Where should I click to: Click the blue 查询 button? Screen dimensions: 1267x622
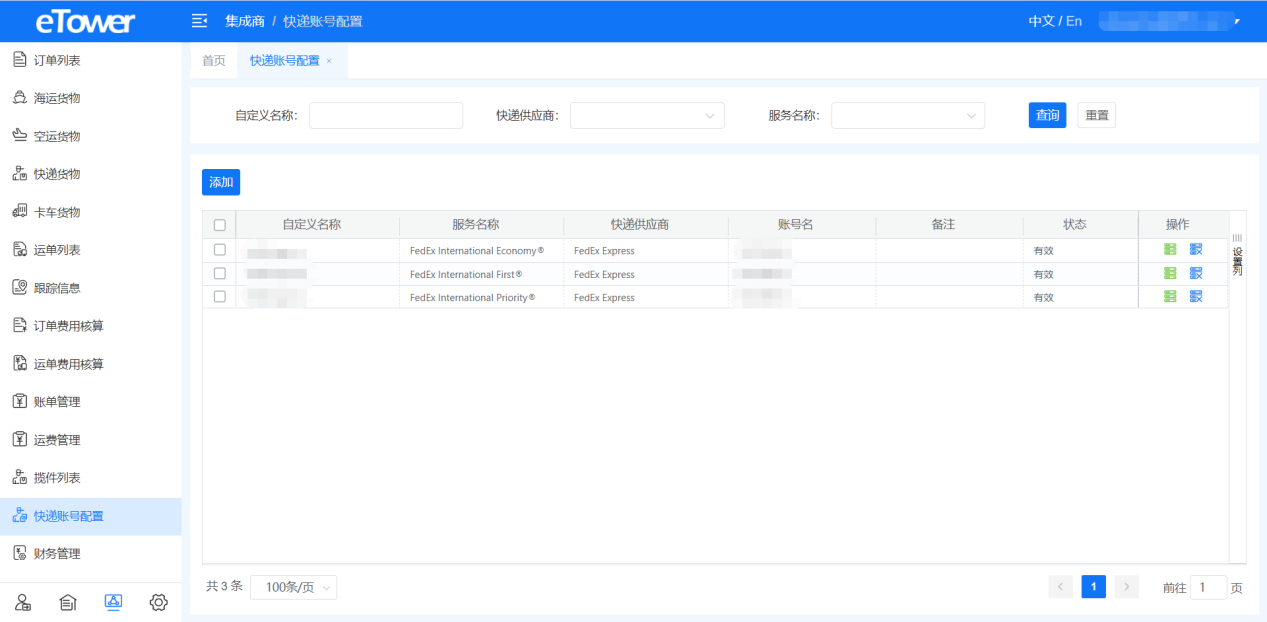1047,116
